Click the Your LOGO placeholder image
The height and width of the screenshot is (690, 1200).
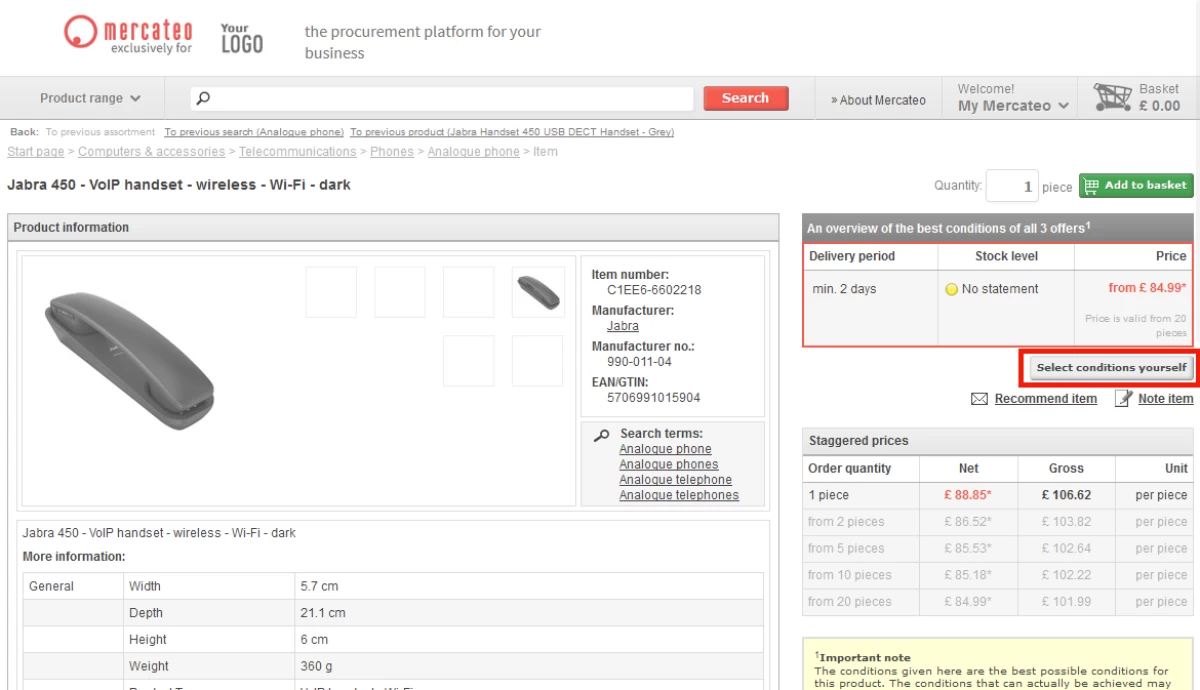(241, 38)
